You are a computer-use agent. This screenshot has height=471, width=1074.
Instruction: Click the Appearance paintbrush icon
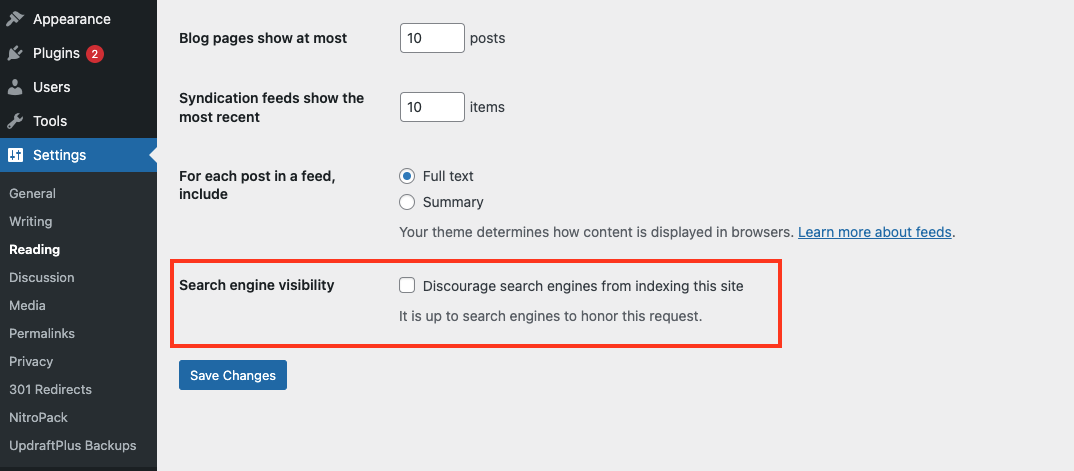[15, 18]
